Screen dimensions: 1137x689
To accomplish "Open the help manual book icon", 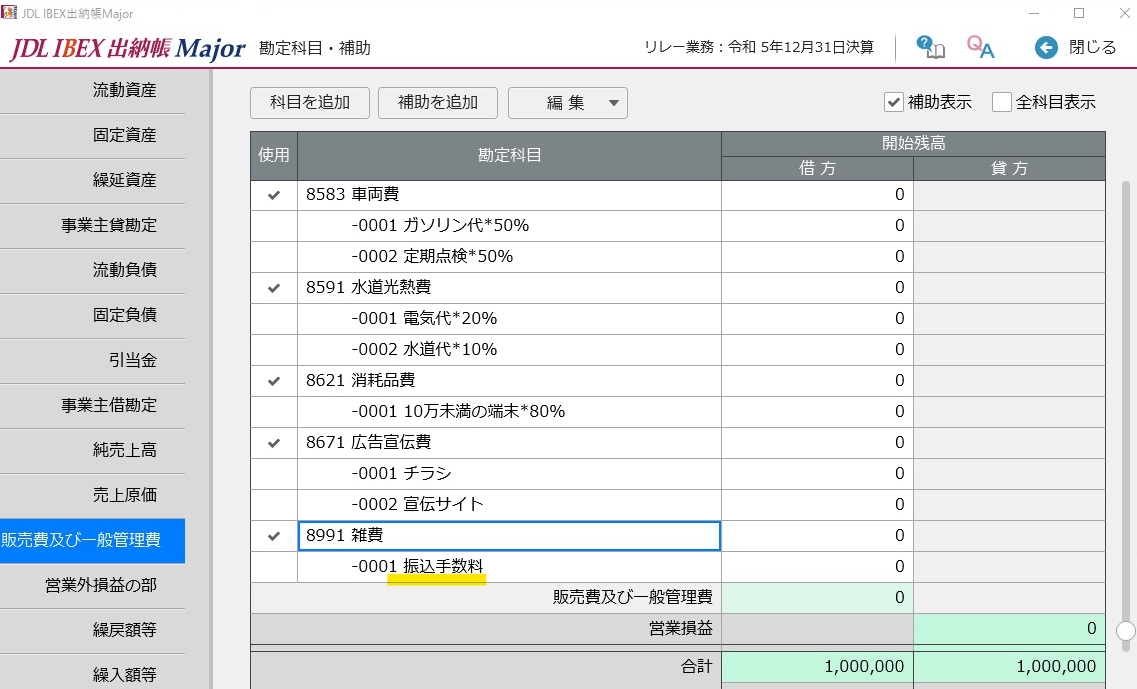I will (930, 47).
